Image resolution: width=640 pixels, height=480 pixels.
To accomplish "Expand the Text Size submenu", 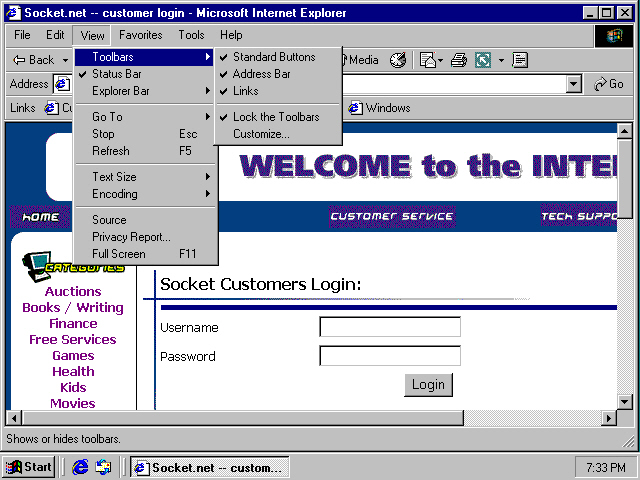I will pos(144,177).
